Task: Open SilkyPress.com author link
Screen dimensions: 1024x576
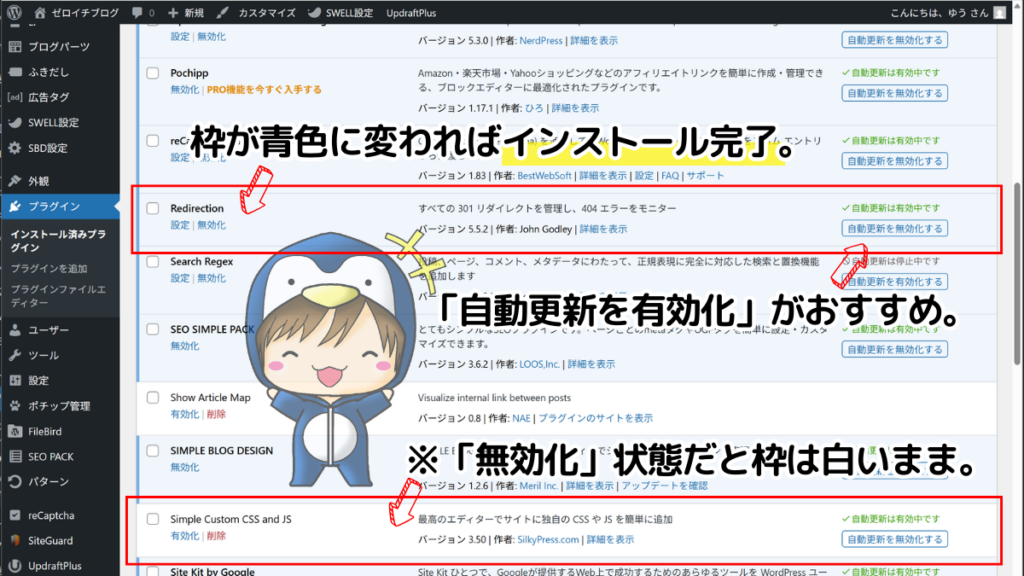Action: (x=548, y=539)
